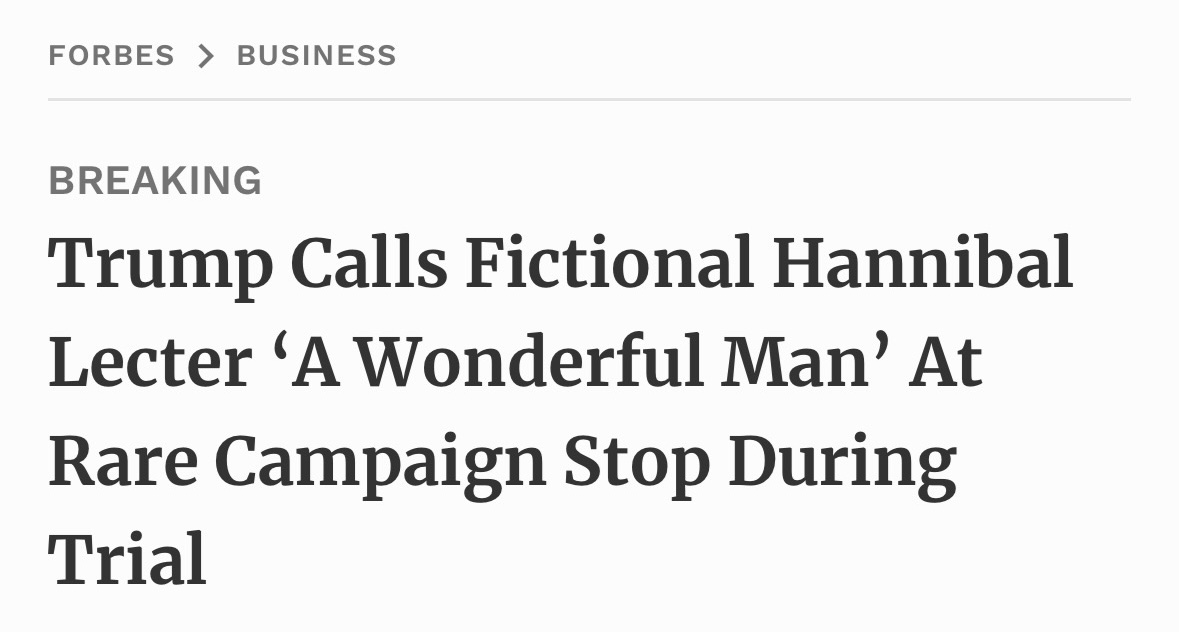The image size is (1179, 632).
Task: Click the word 'At' in headline
Action: tap(945, 363)
